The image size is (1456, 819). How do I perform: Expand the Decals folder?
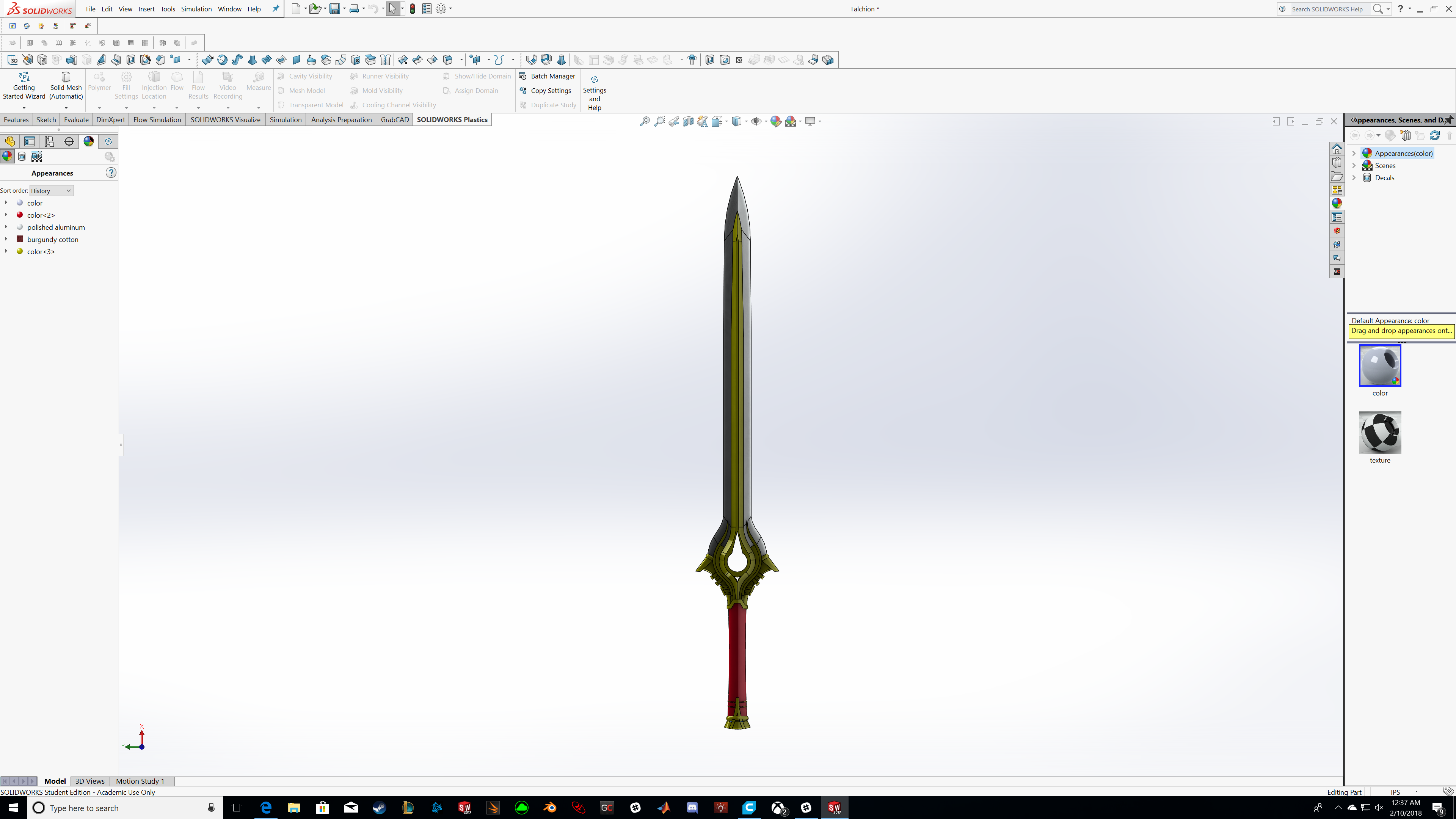(x=1354, y=177)
